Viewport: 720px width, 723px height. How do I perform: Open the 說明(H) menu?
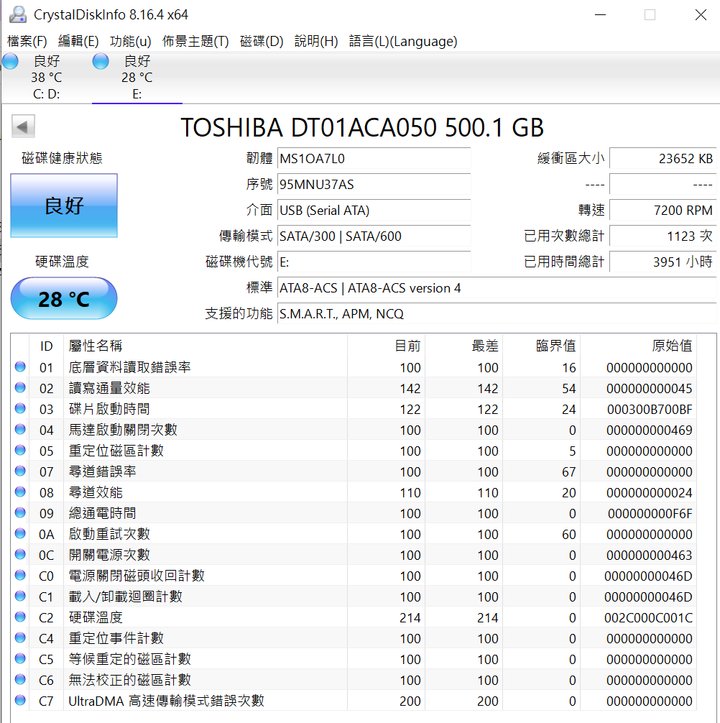[x=316, y=41]
